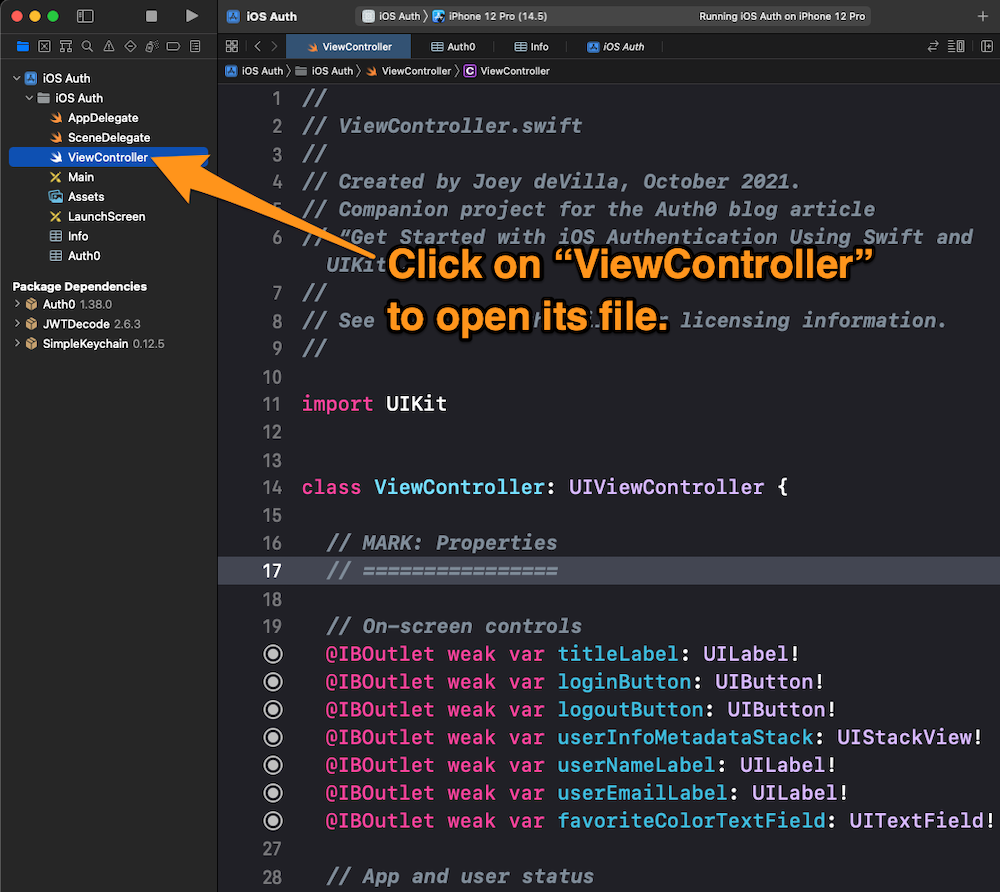
Task: Open the editor options minimap menu
Action: [956, 46]
